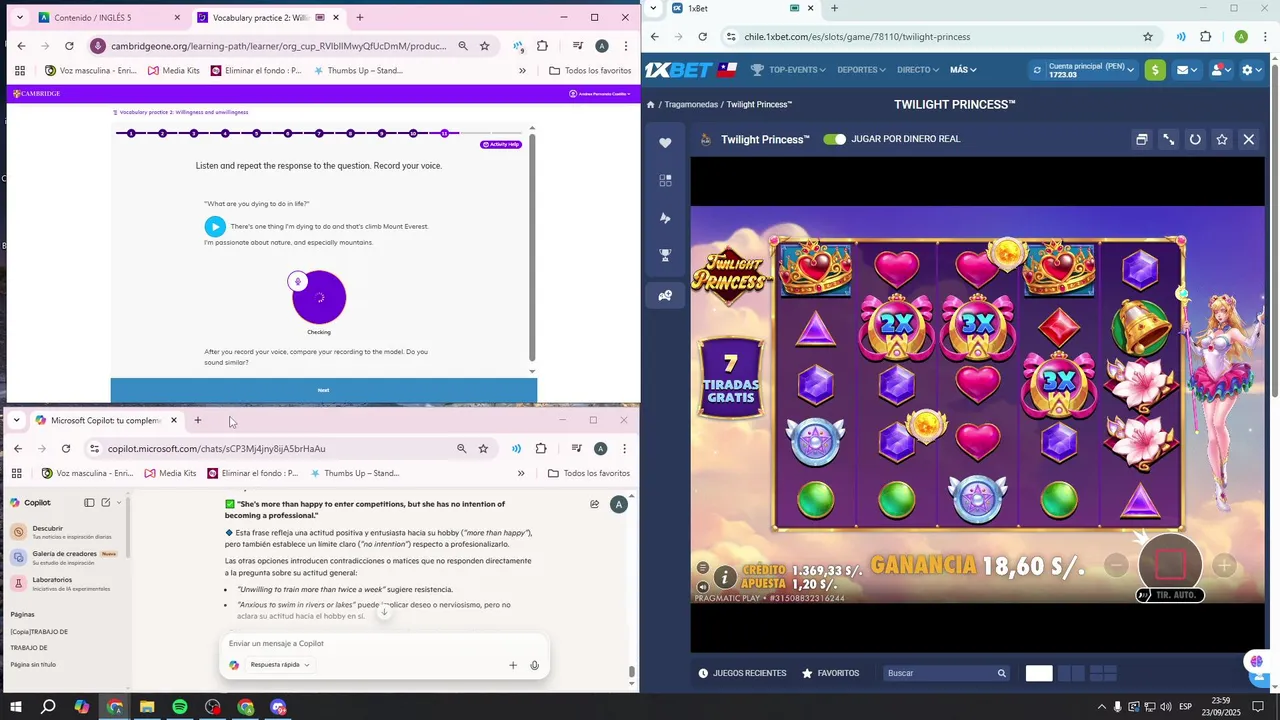Viewport: 1280px width, 720px height.
Task: Select the four-game grid layout view
Action: pyautogui.click(x=1103, y=673)
